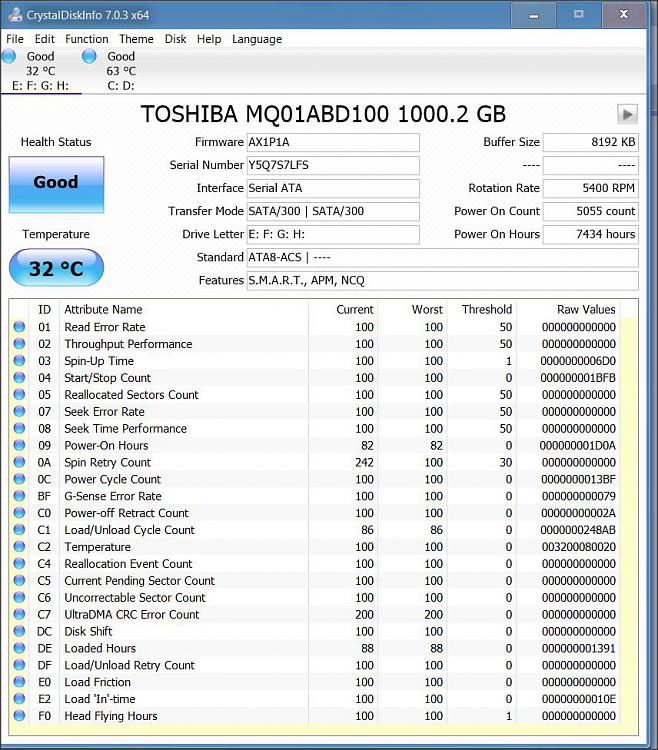Open the Theme menu

coord(136,39)
